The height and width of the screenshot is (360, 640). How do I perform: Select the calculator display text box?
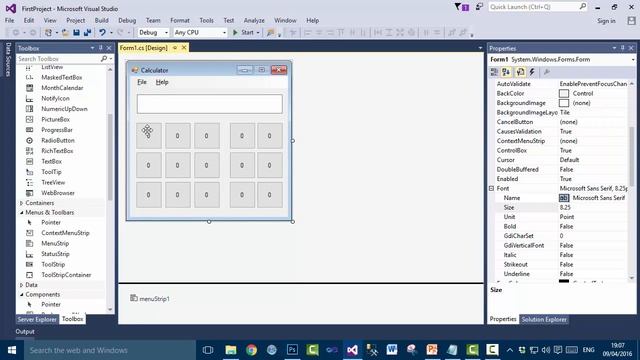(209, 104)
